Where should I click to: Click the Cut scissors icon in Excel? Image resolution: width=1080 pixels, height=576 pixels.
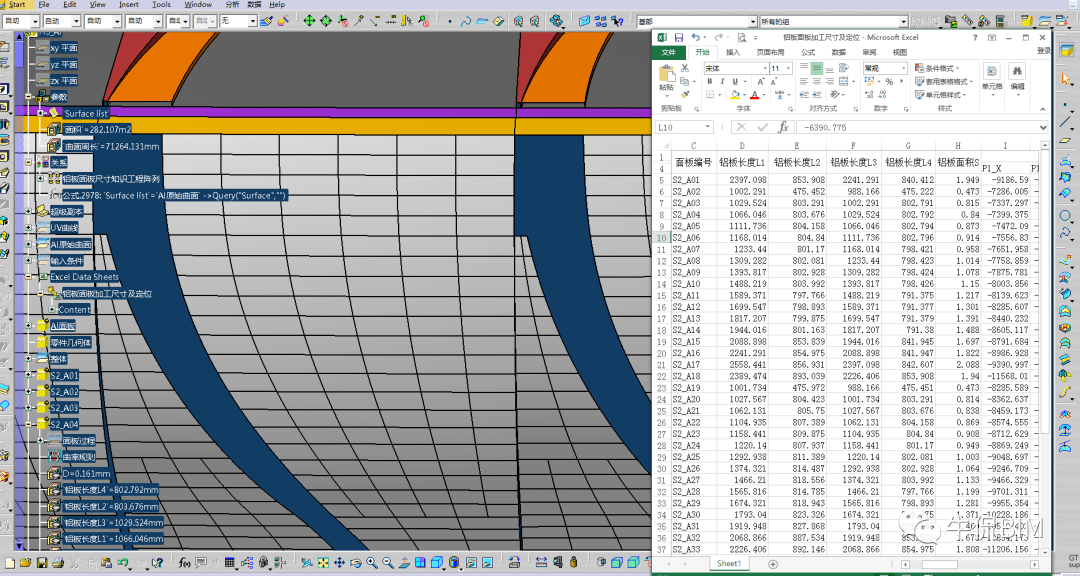tap(685, 68)
